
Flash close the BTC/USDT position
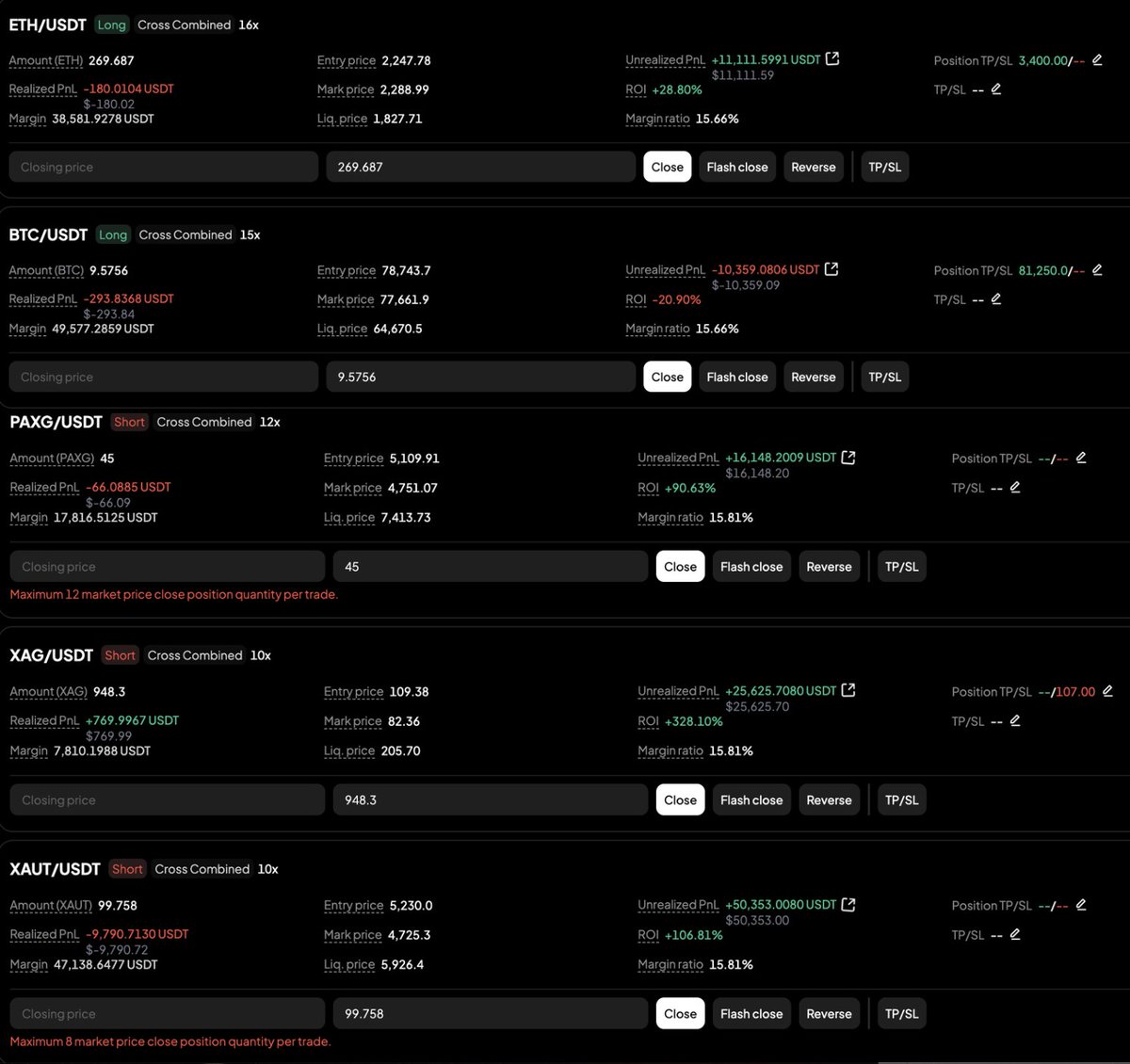(737, 377)
